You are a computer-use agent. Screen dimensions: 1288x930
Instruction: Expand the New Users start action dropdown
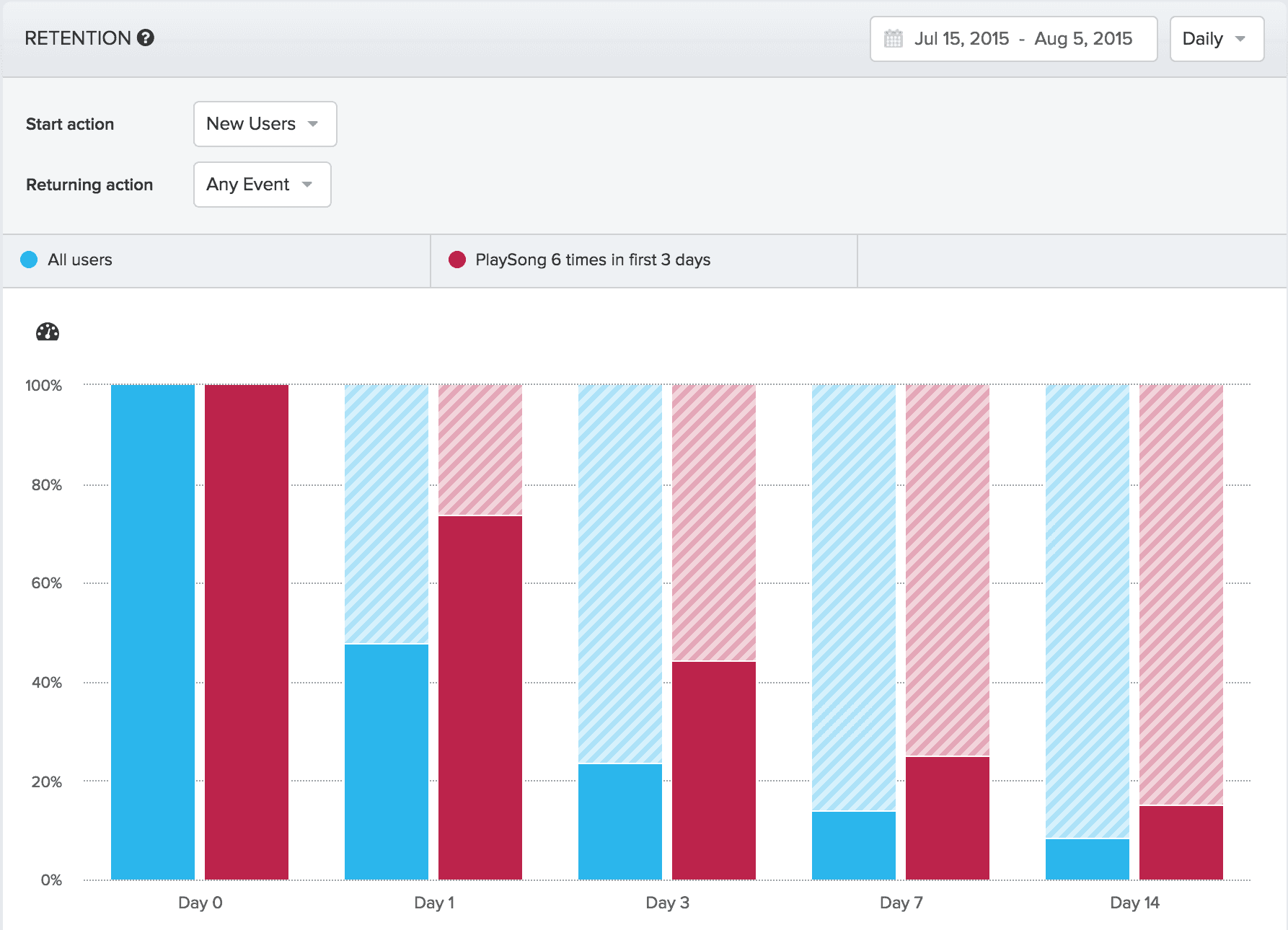click(x=265, y=124)
